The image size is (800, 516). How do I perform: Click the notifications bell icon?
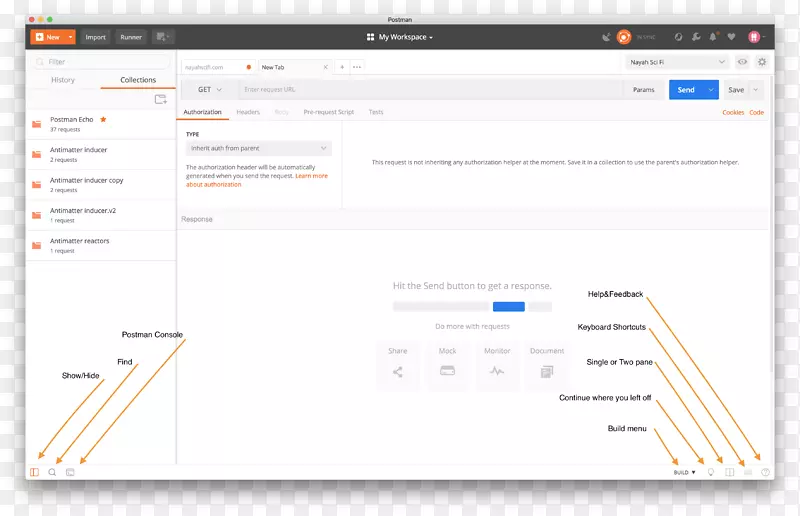pyautogui.click(x=713, y=37)
